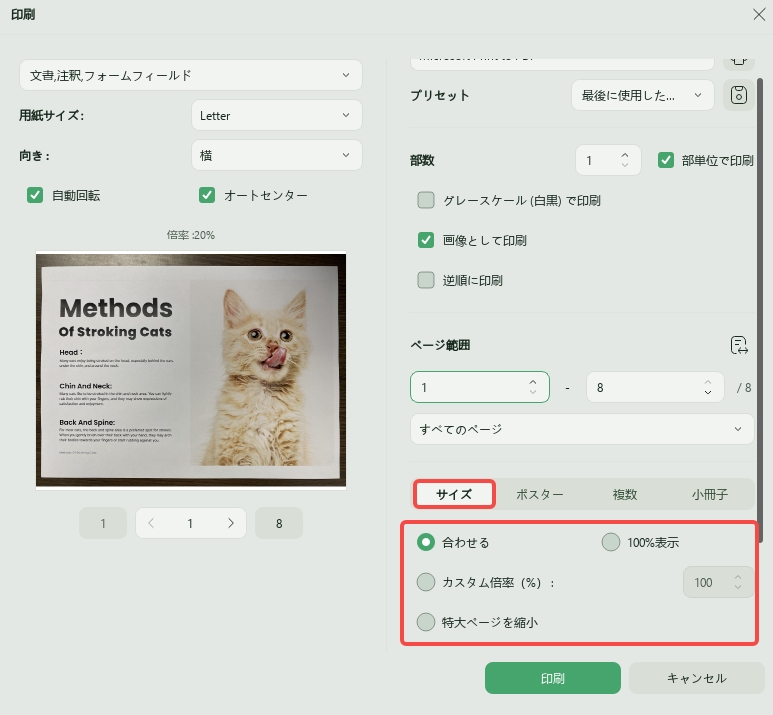Select the 合わせる radio option
Image resolution: width=773 pixels, height=715 pixels.
(426, 542)
